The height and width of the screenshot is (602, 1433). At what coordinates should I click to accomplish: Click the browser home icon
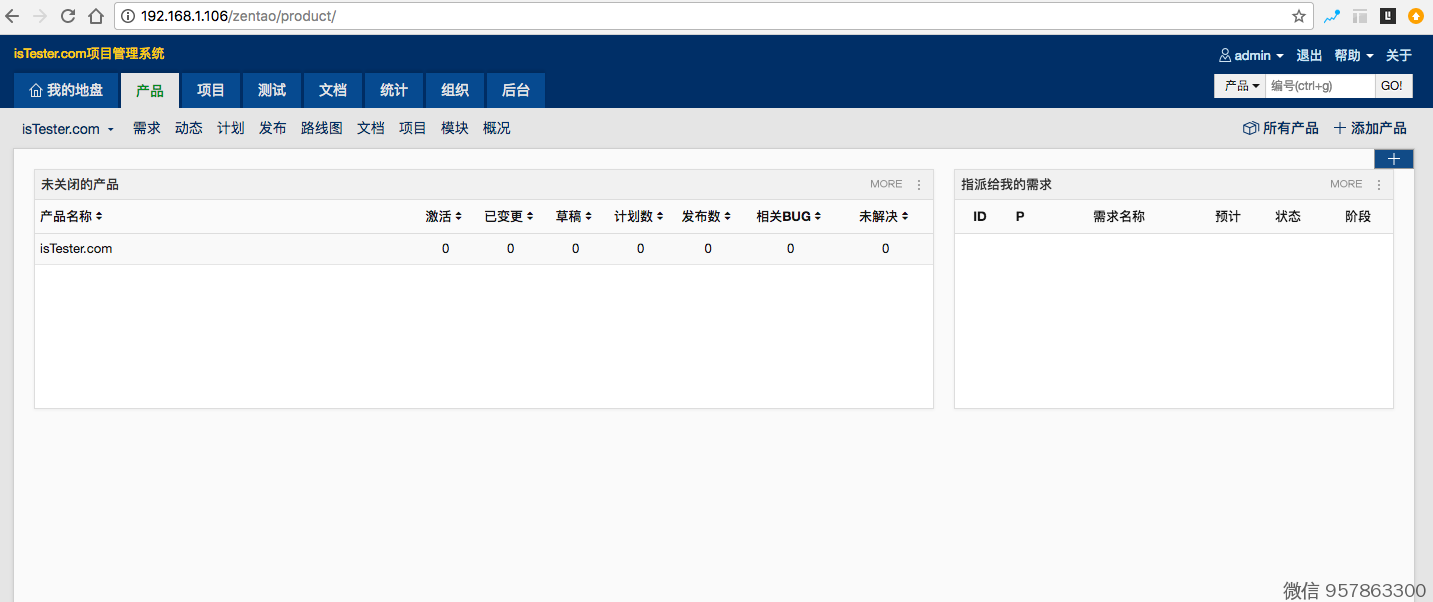(x=96, y=16)
